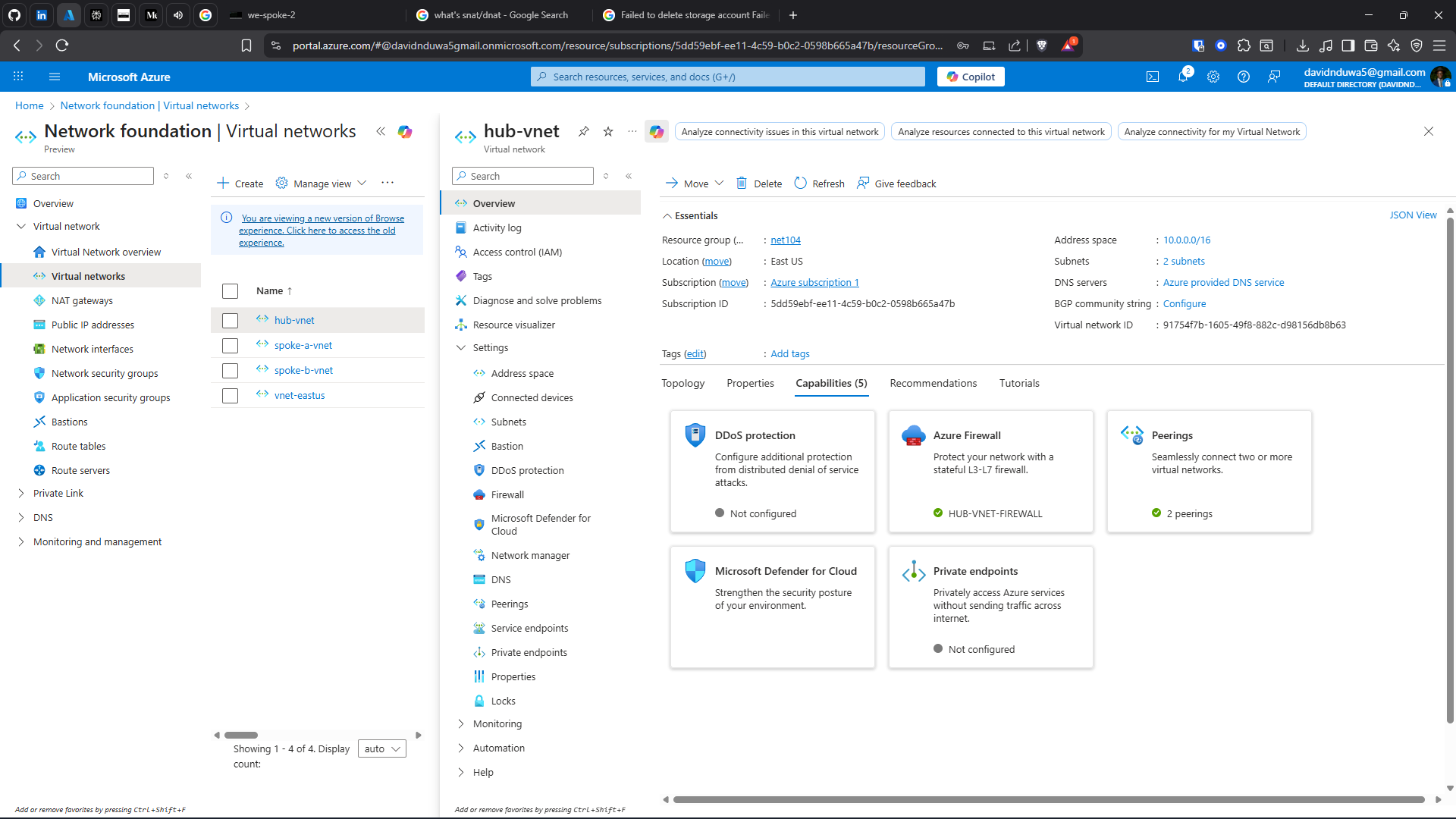
Task: Open Resource visualizer in hub-vnet menu
Action: 513,325
